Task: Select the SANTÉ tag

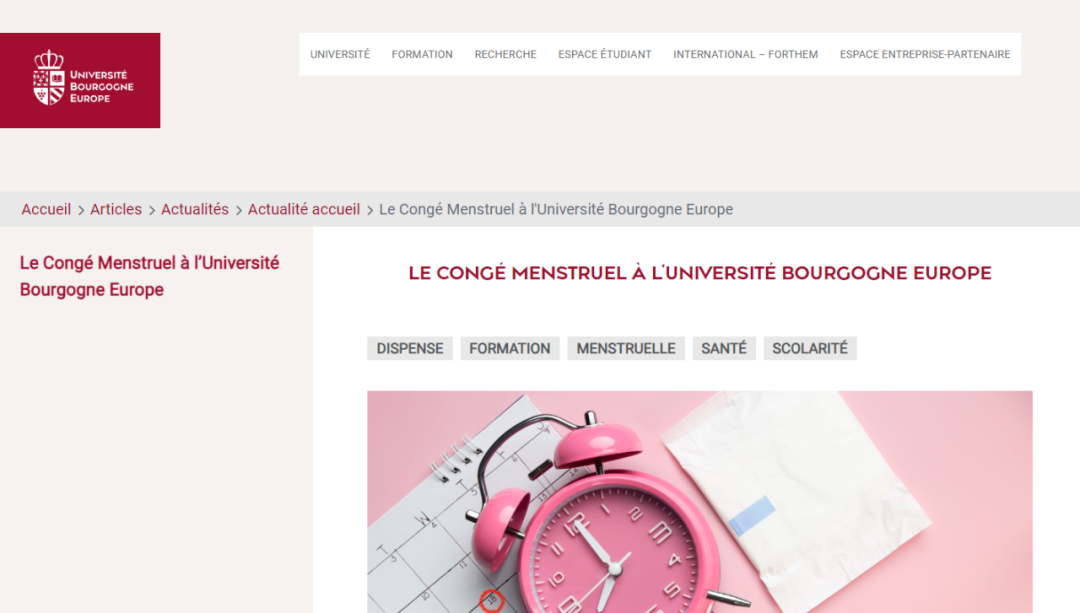Action: (x=724, y=349)
